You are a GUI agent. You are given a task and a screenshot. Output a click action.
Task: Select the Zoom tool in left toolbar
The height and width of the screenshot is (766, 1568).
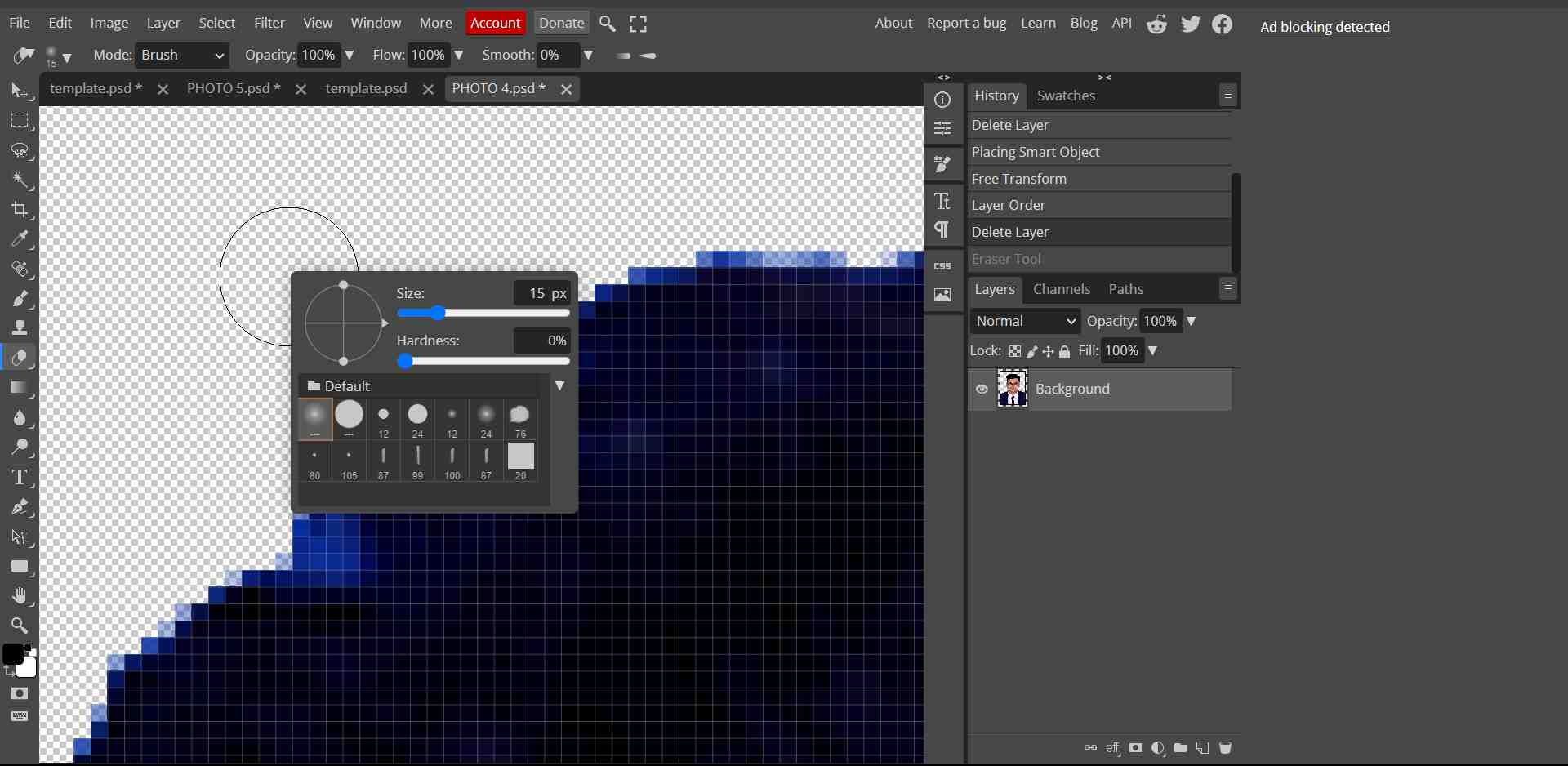20,626
